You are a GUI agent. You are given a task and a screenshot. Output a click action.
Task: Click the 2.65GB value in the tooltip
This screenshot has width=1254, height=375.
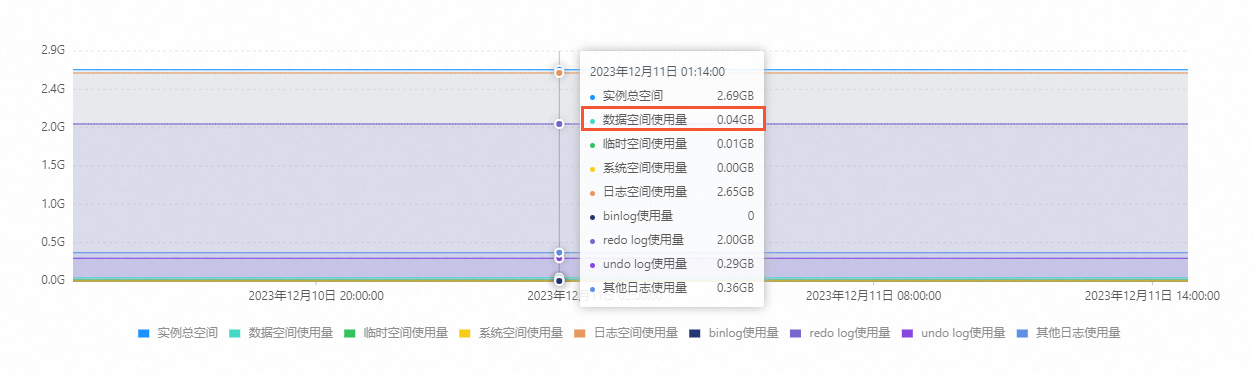(x=735, y=192)
